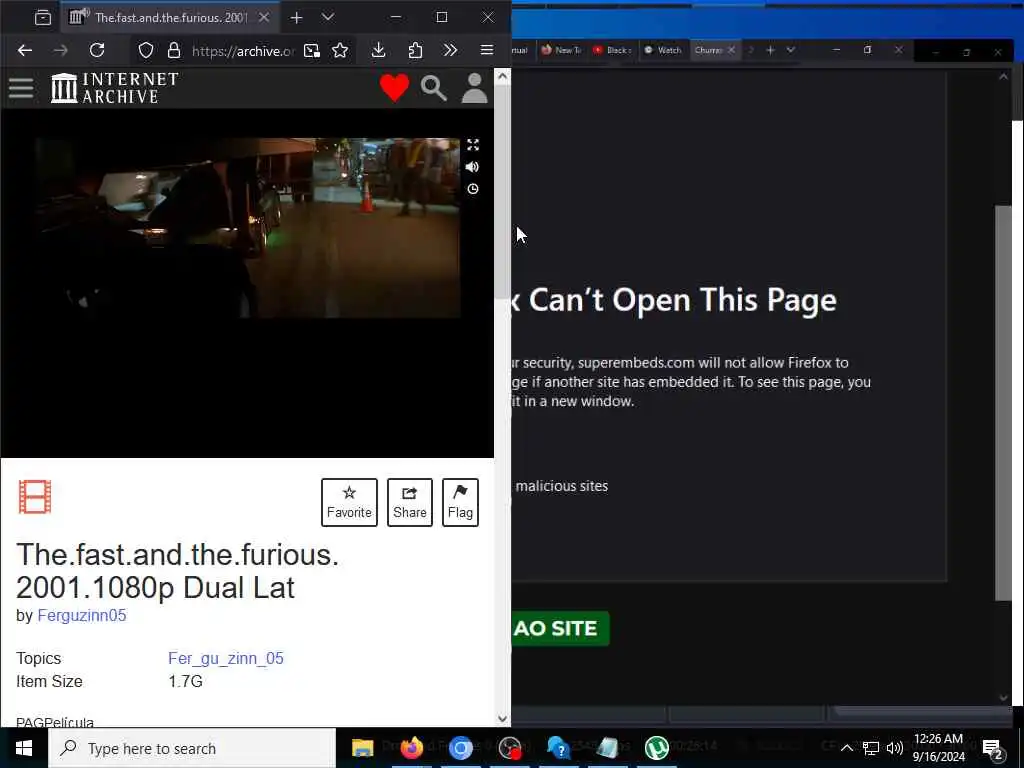Open a new tab in Archive window

[296, 18]
